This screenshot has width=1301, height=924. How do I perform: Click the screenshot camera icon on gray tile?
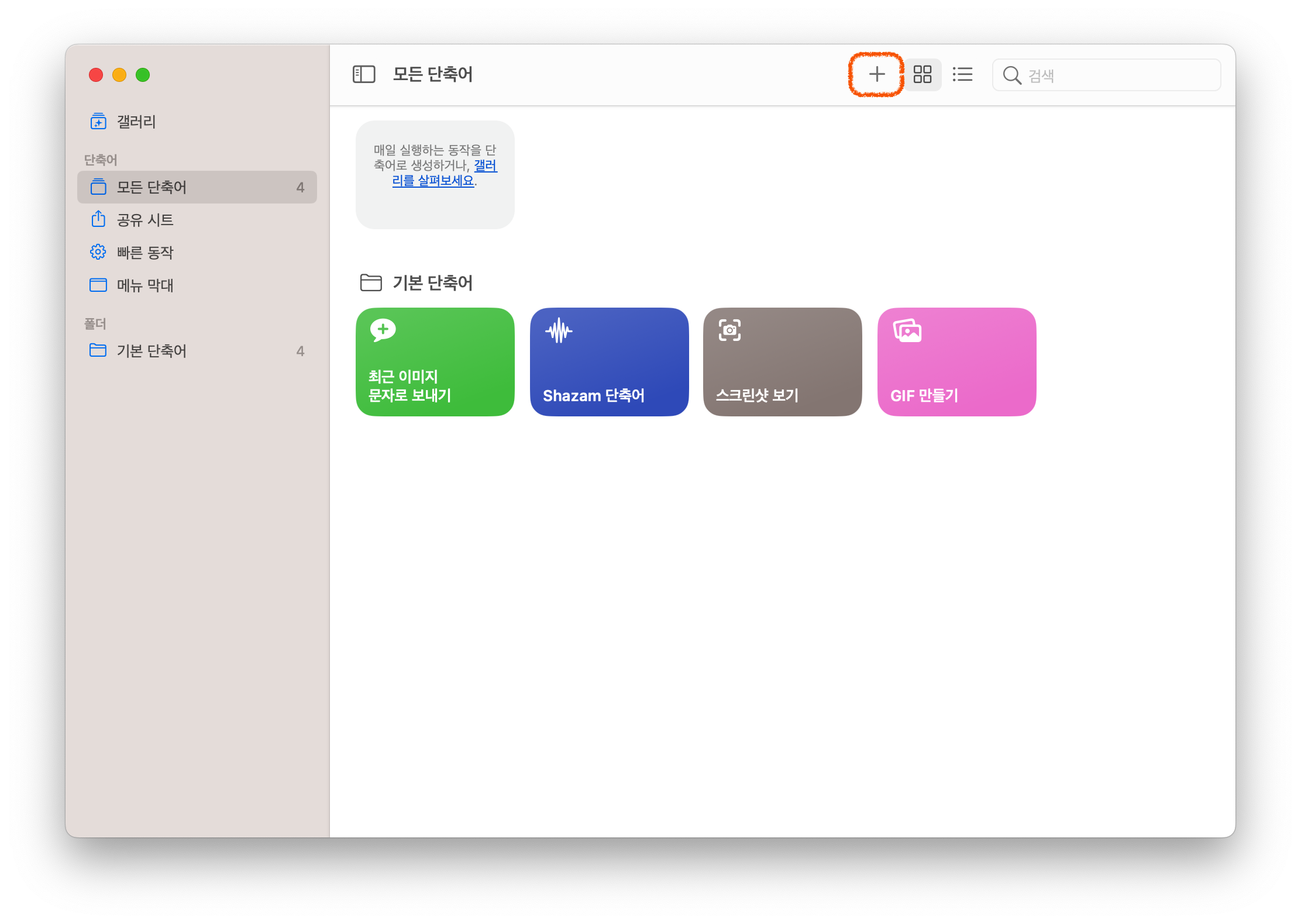pos(729,330)
